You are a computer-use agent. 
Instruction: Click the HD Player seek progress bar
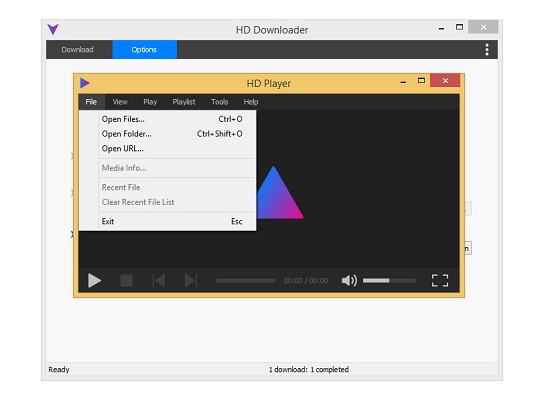(x=246, y=281)
